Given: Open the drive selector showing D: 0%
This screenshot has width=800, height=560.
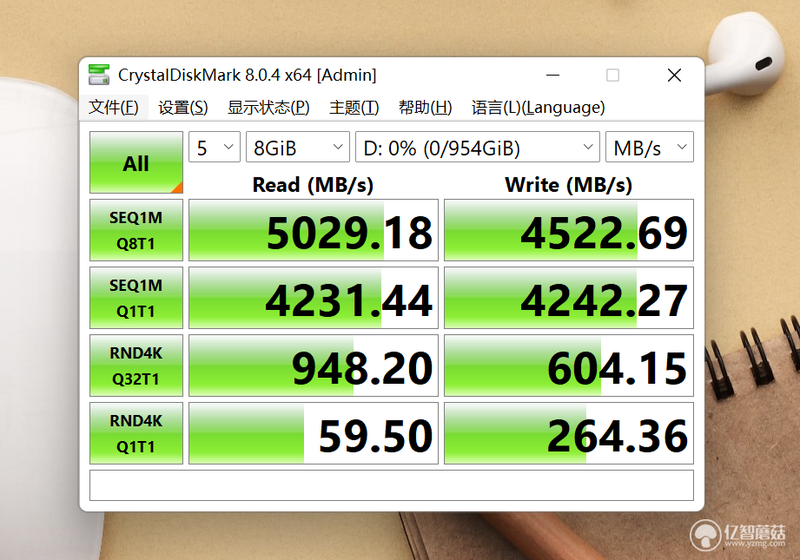Looking at the screenshot, I should point(477,147).
